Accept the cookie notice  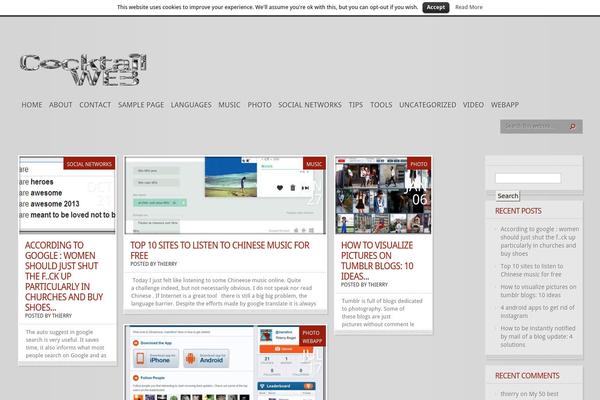point(435,7)
